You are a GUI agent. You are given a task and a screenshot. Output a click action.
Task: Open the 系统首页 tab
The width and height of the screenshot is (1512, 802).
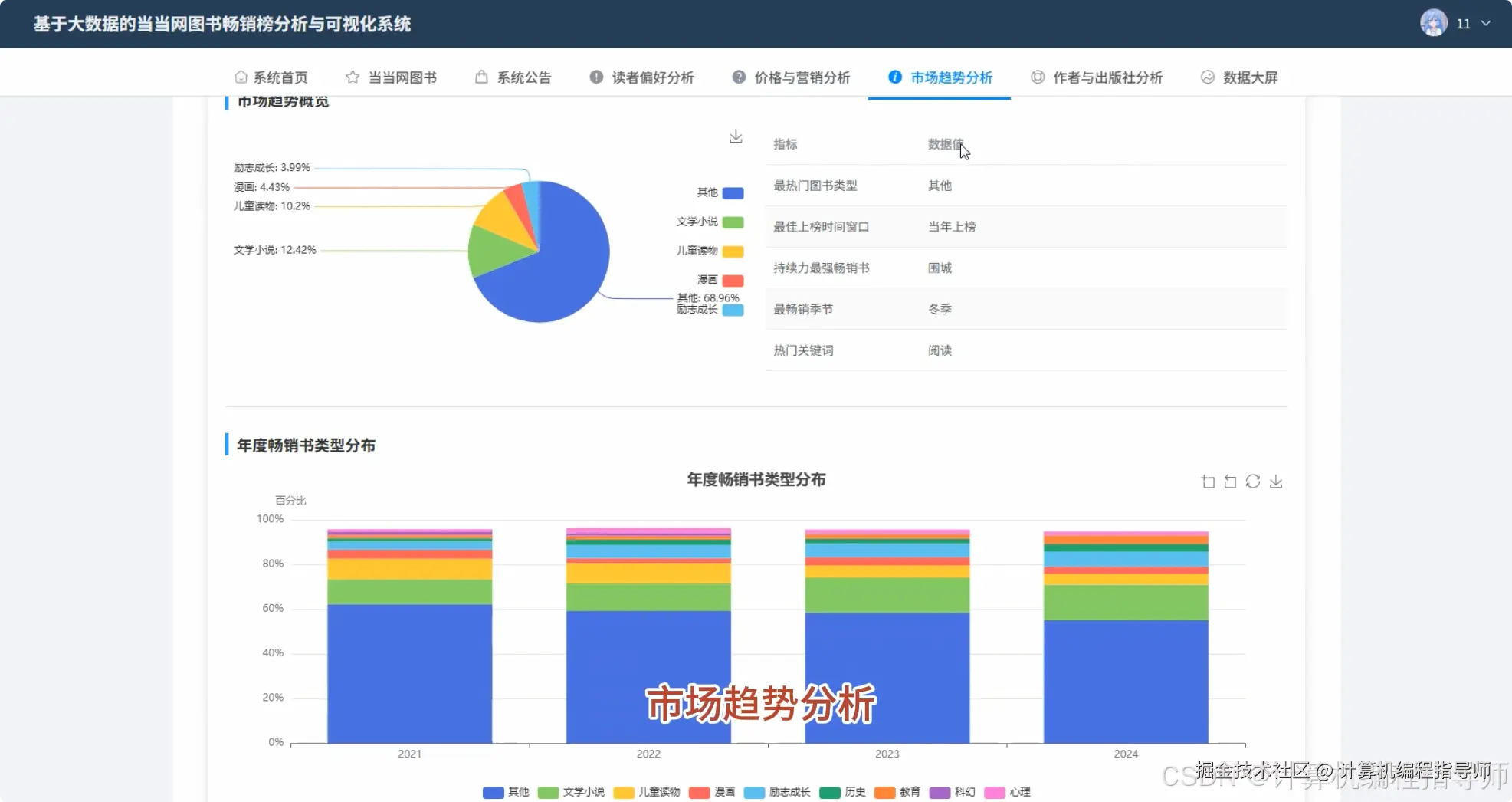271,77
